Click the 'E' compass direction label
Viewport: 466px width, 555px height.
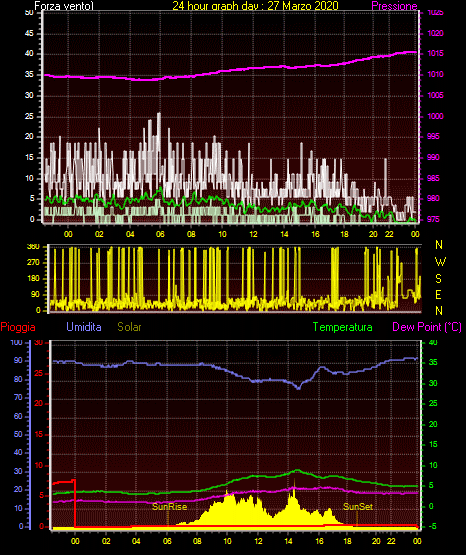(x=438, y=294)
